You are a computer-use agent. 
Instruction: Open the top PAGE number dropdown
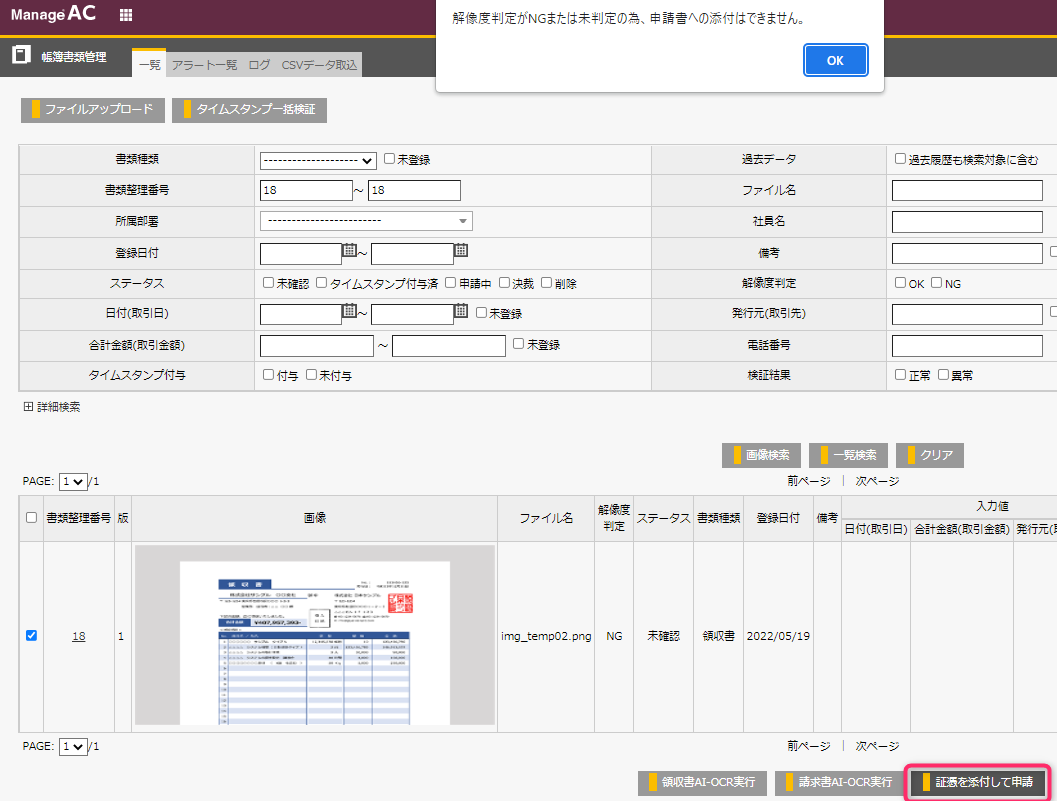73,481
